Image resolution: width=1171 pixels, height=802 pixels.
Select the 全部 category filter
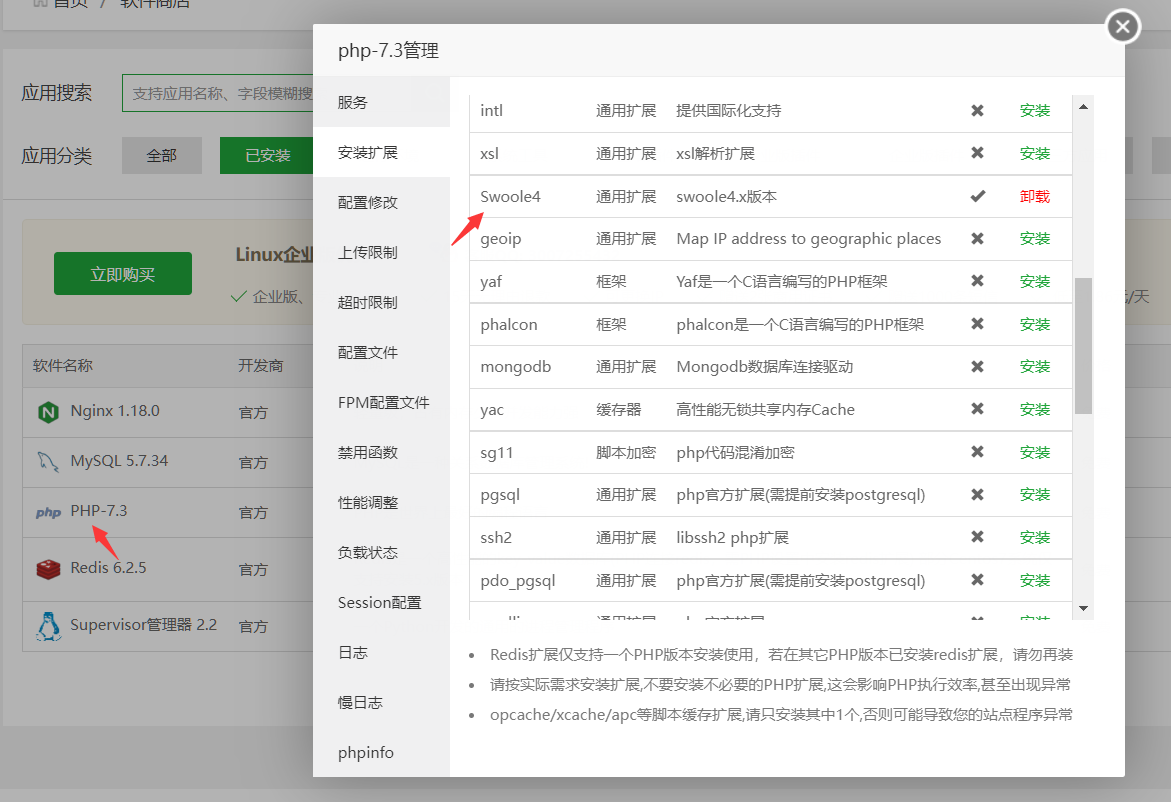tap(162, 155)
